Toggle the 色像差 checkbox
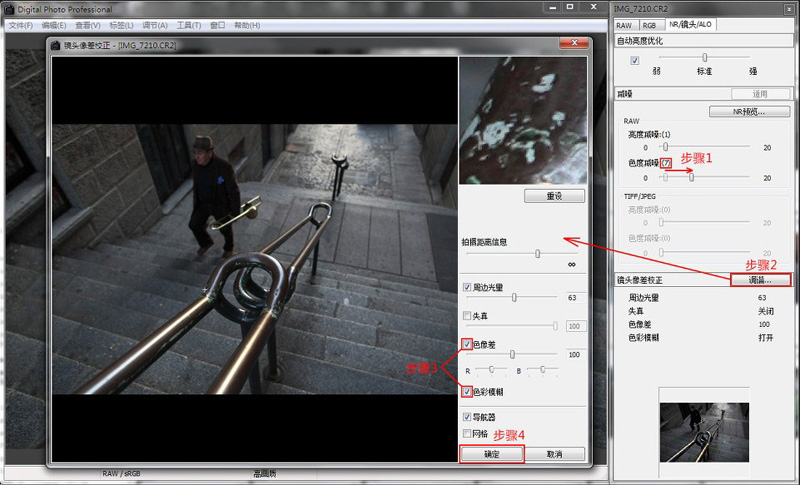Screen dimensions: 800x485 point(467,344)
